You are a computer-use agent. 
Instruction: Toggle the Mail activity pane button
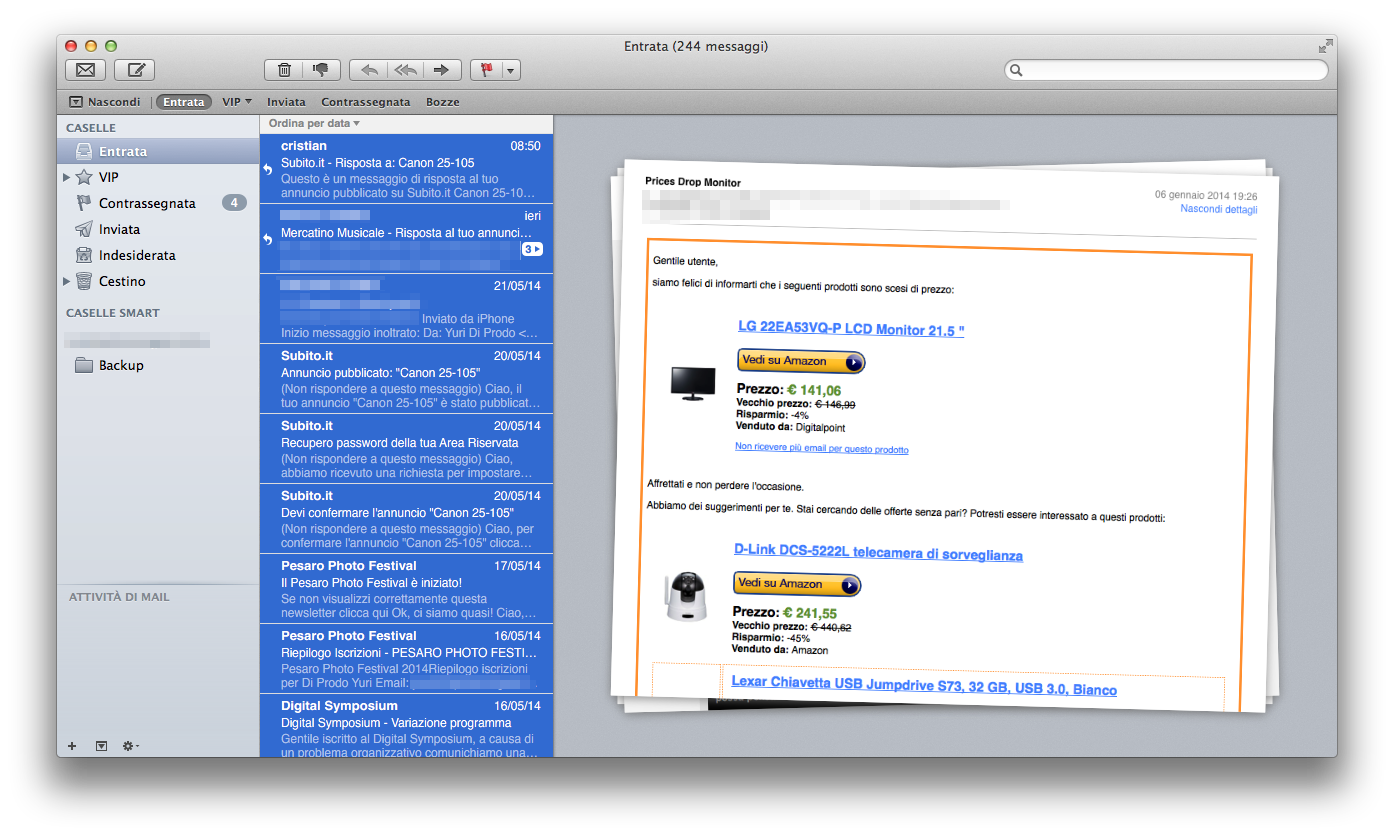click(101, 746)
